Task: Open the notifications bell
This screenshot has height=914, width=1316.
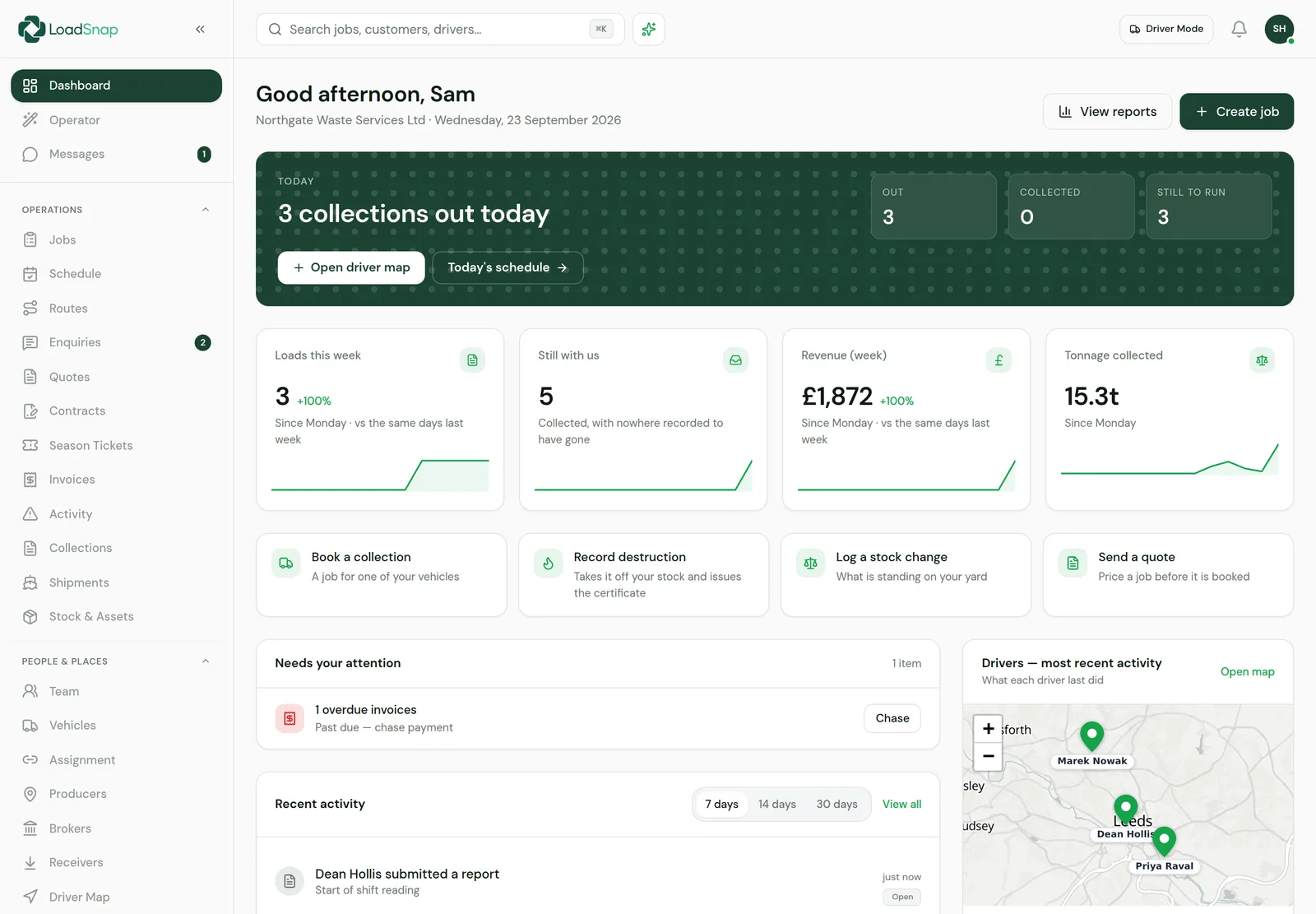Action: click(x=1239, y=29)
